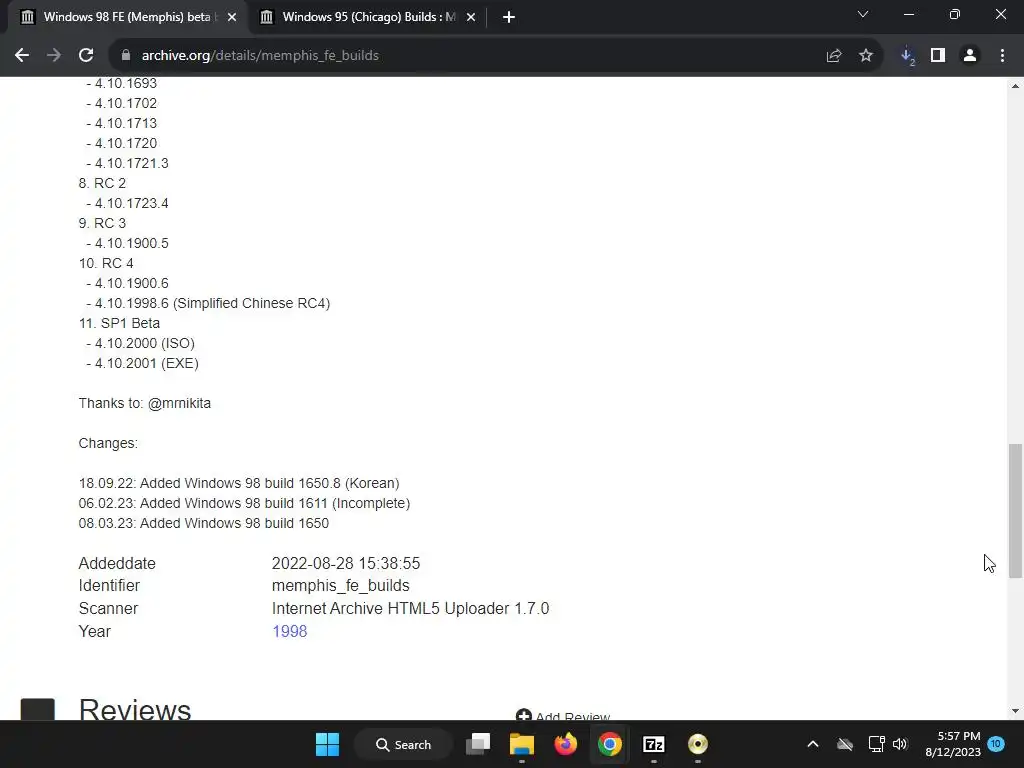
Task: Click the Reviews heading
Action: [x=135, y=709]
